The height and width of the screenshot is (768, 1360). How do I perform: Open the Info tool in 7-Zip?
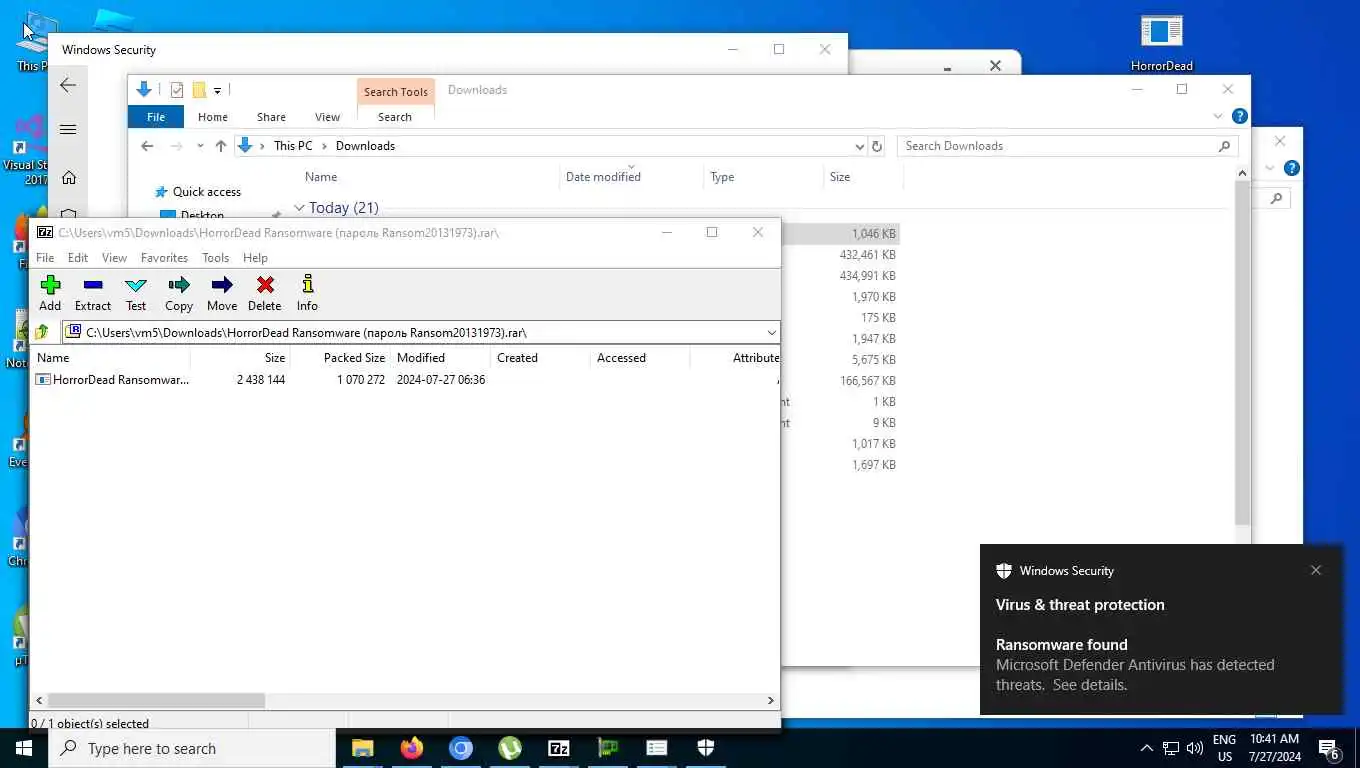click(x=307, y=294)
